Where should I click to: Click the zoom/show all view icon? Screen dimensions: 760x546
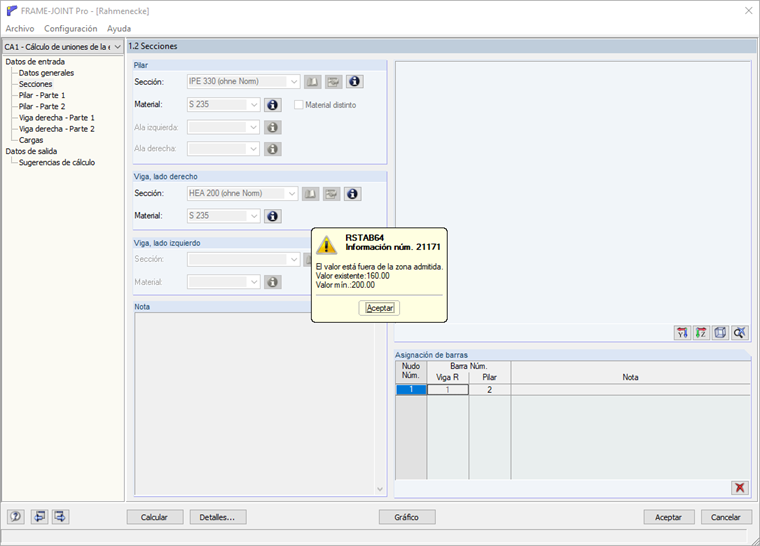739,333
